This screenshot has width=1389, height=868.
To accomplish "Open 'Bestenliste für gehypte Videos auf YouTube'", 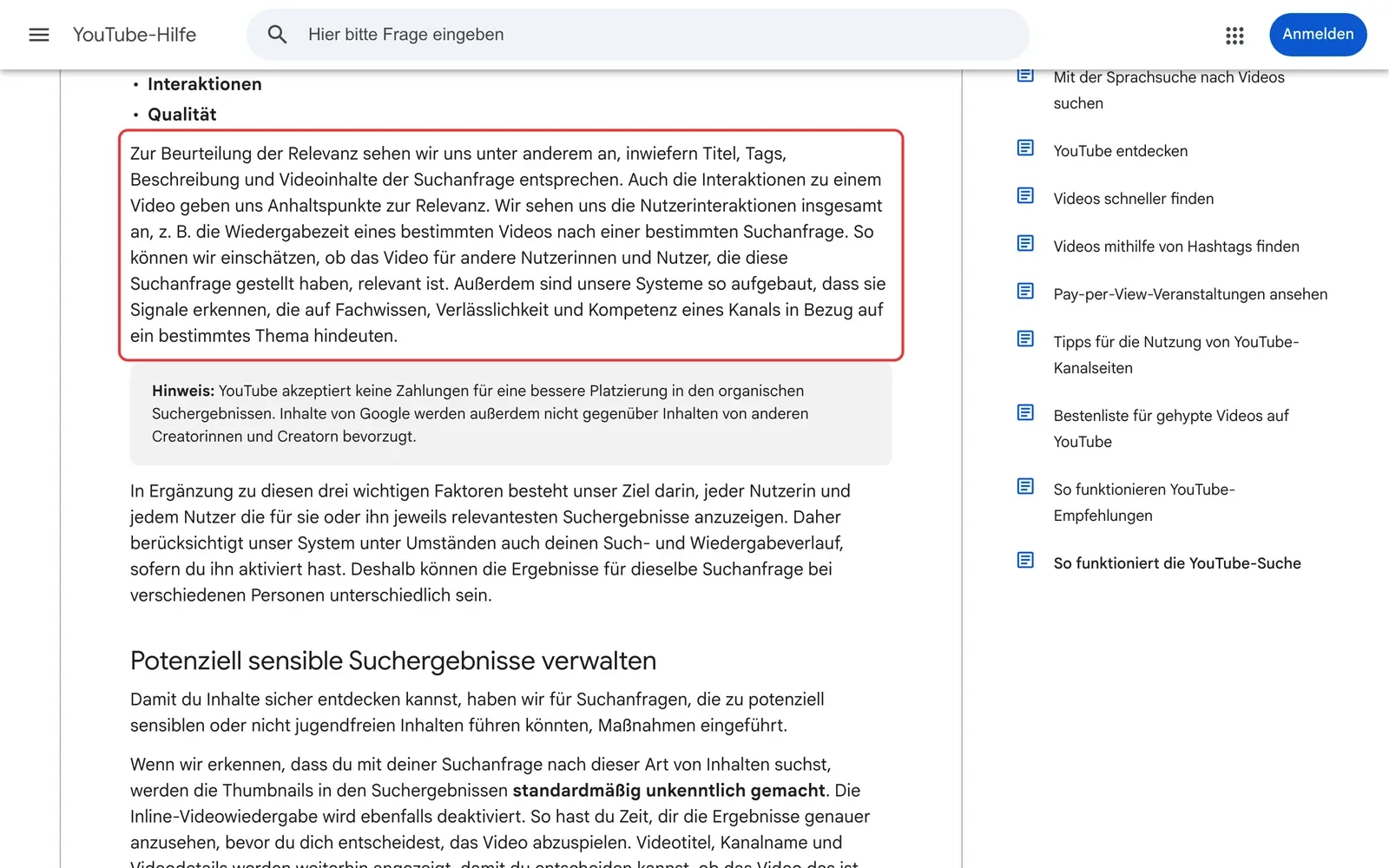I will tap(1171, 429).
